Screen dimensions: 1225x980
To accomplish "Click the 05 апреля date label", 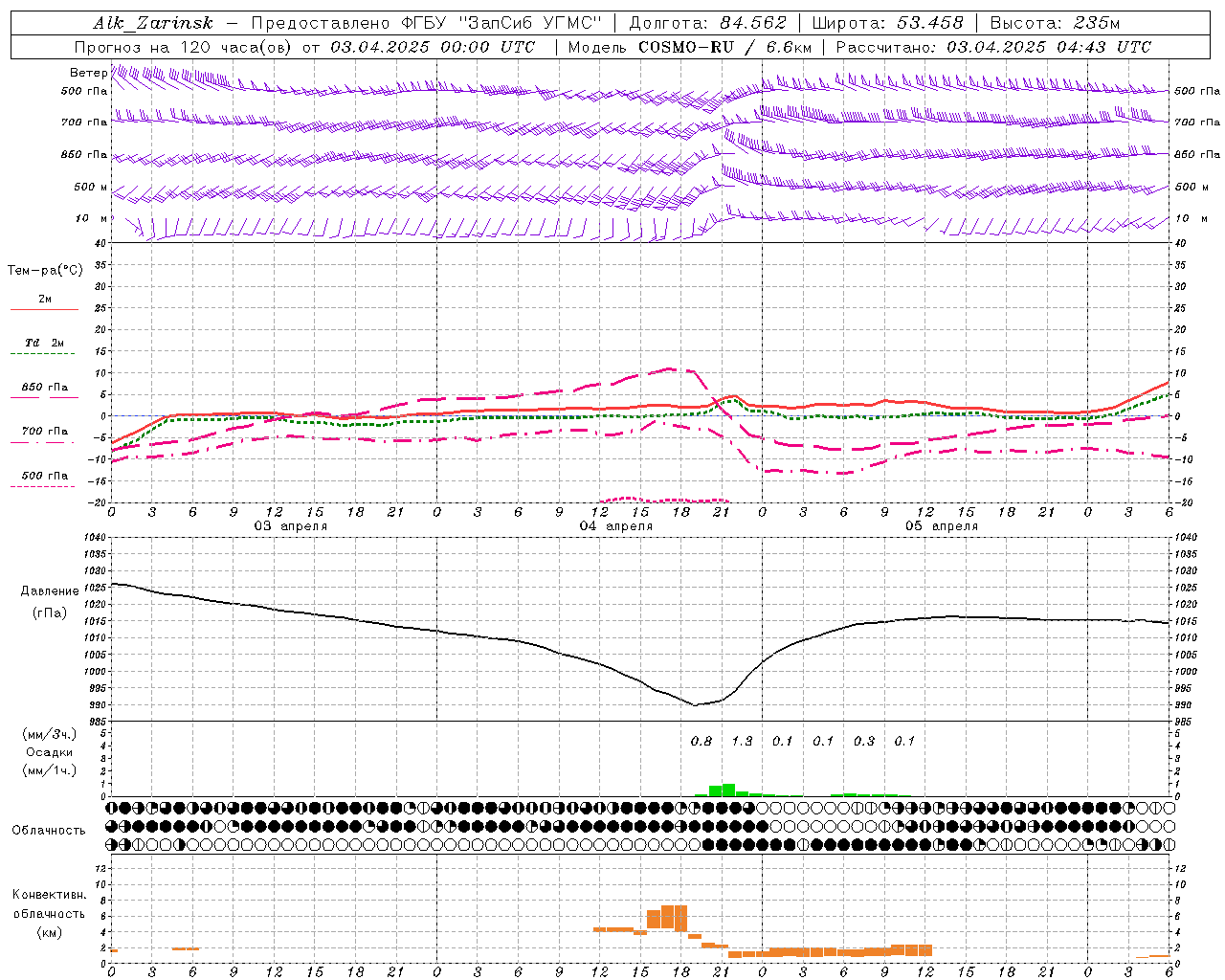I will tap(941, 526).
